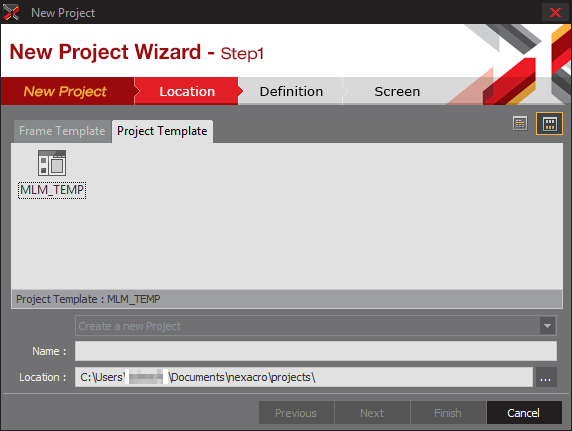The height and width of the screenshot is (431, 572).
Task: Click the Name input field
Action: (316, 351)
